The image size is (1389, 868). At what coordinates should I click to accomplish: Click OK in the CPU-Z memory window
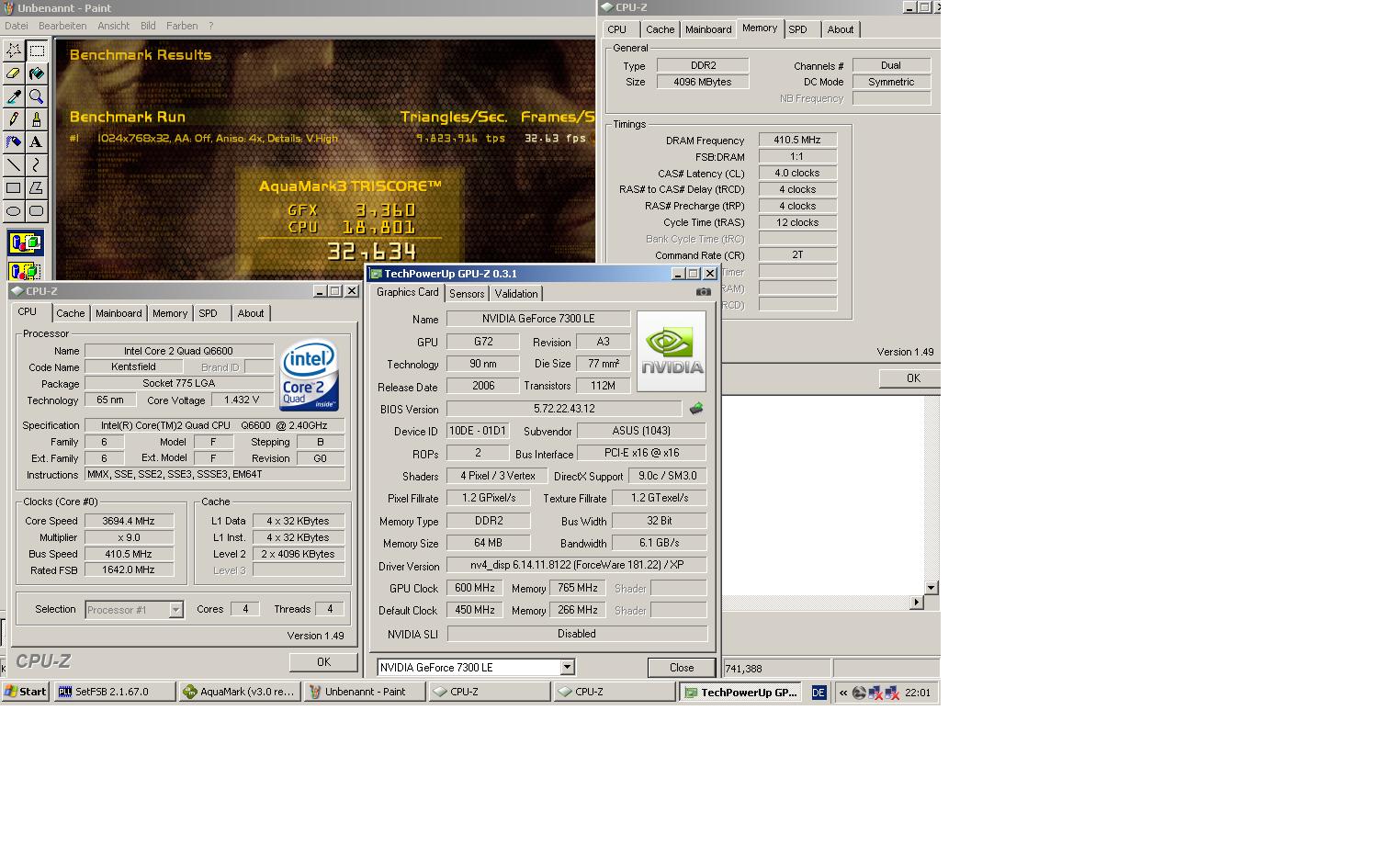coord(912,378)
